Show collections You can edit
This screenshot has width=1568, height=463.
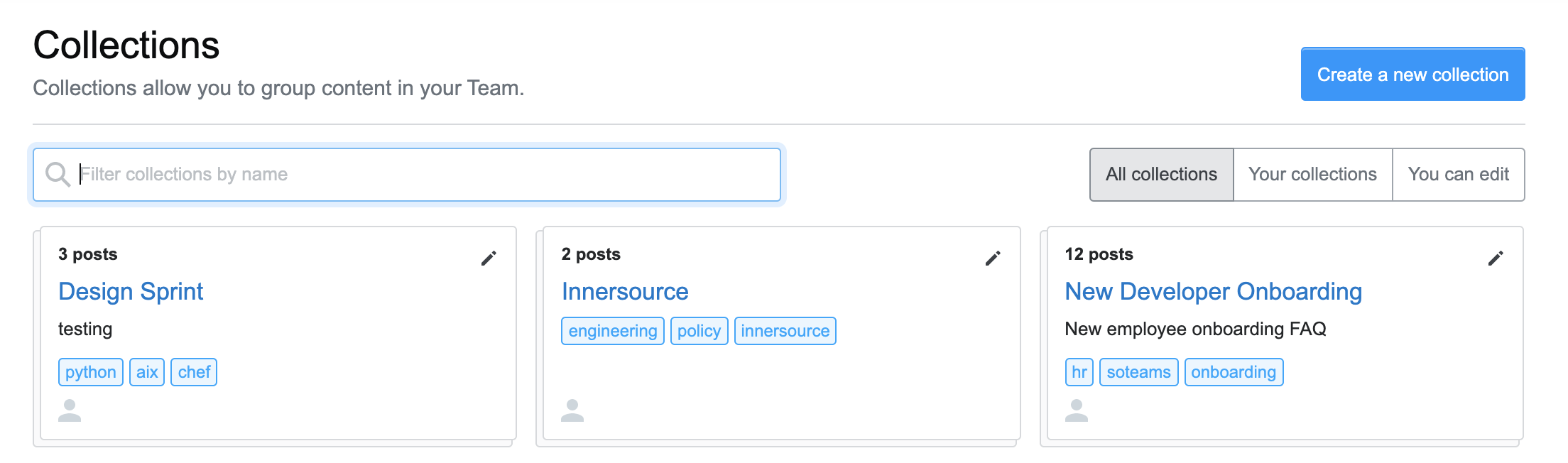(1459, 175)
